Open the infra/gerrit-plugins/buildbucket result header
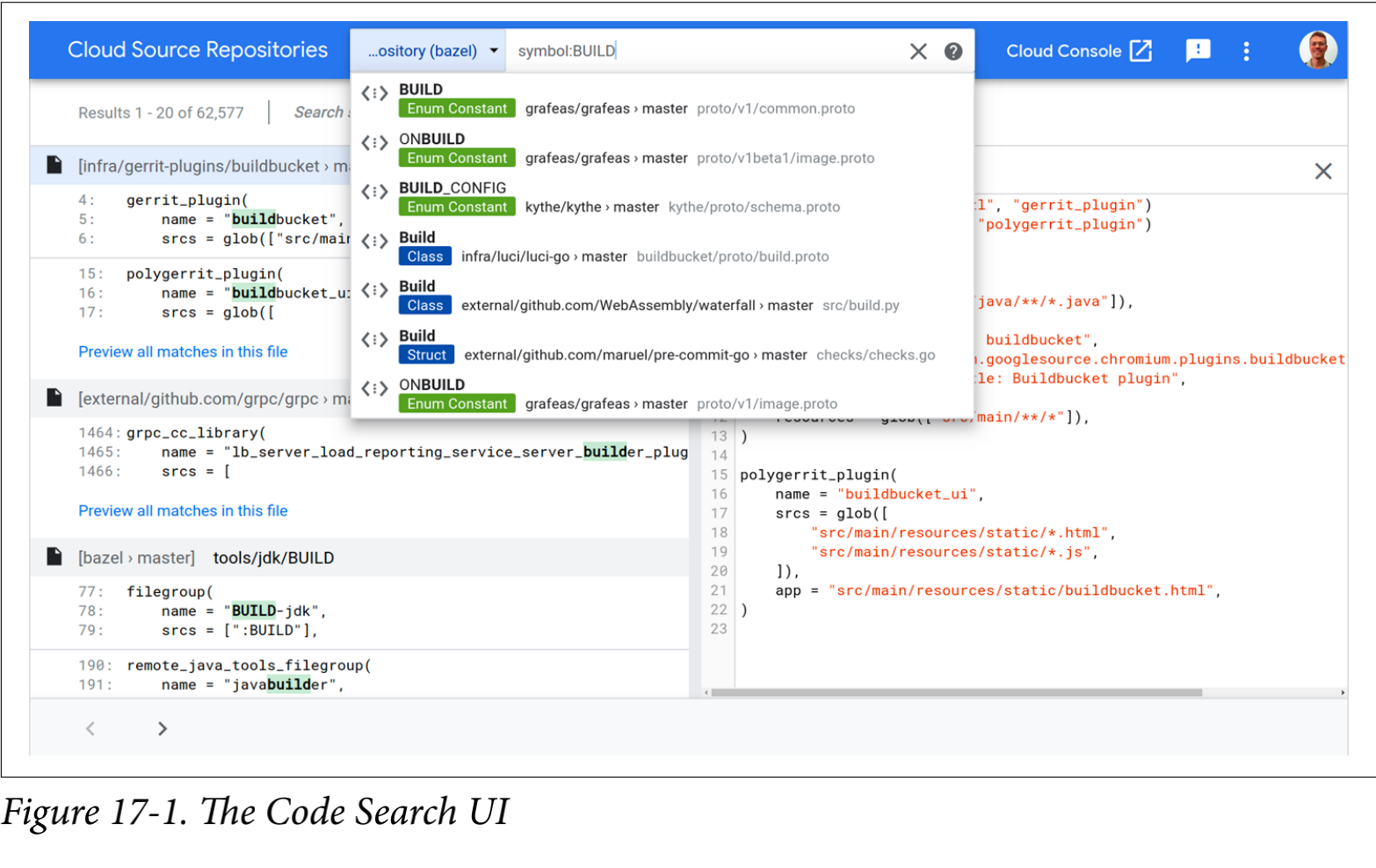Viewport: 1376px width, 868px height. click(191, 166)
